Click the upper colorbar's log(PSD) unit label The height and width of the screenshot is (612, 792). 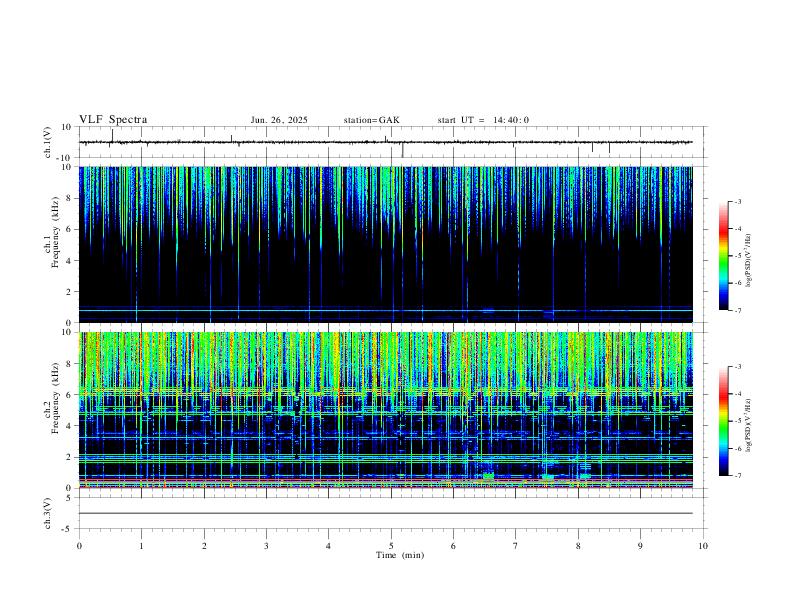748,261
